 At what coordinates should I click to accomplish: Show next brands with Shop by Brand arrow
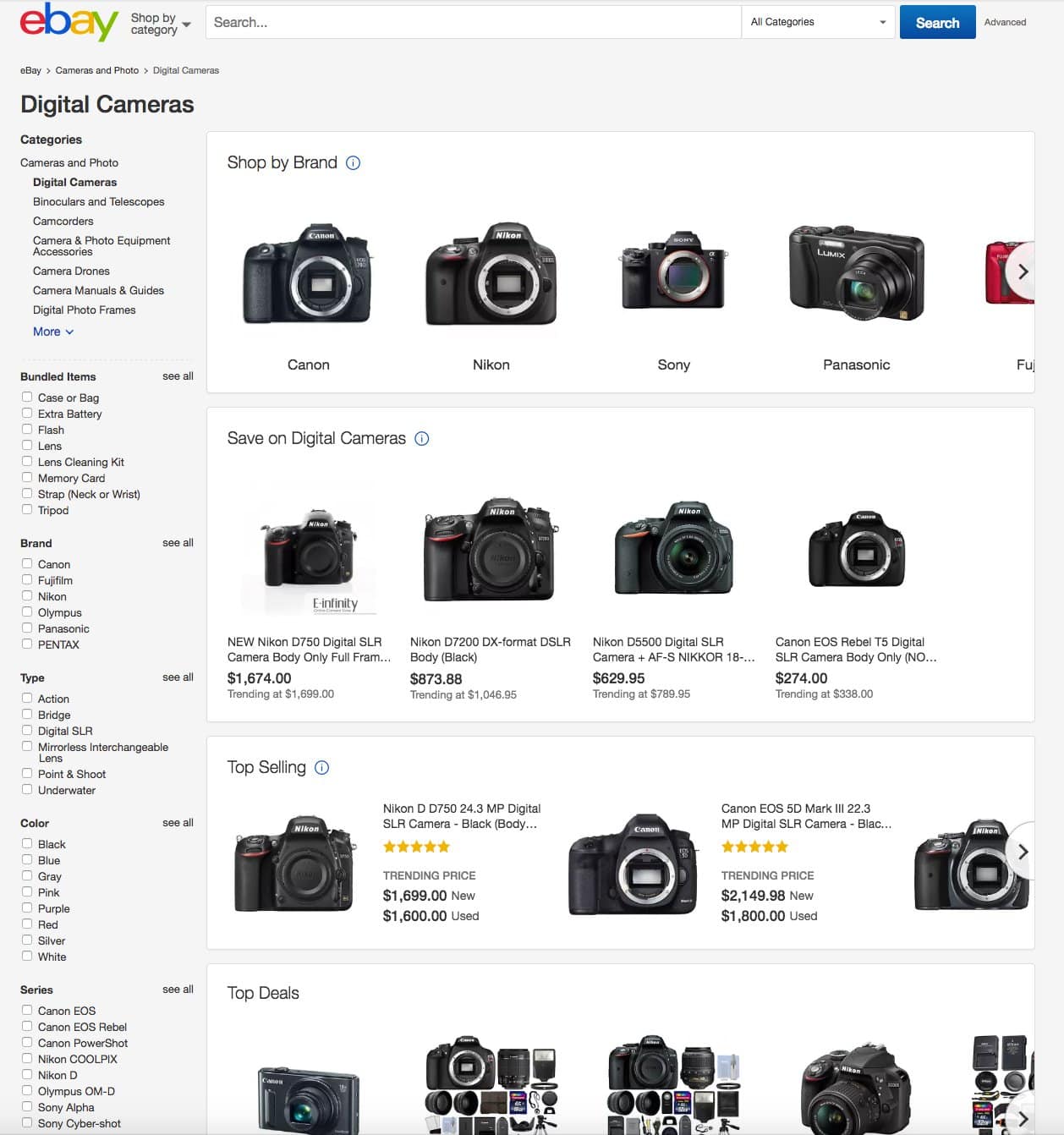click(x=1023, y=271)
